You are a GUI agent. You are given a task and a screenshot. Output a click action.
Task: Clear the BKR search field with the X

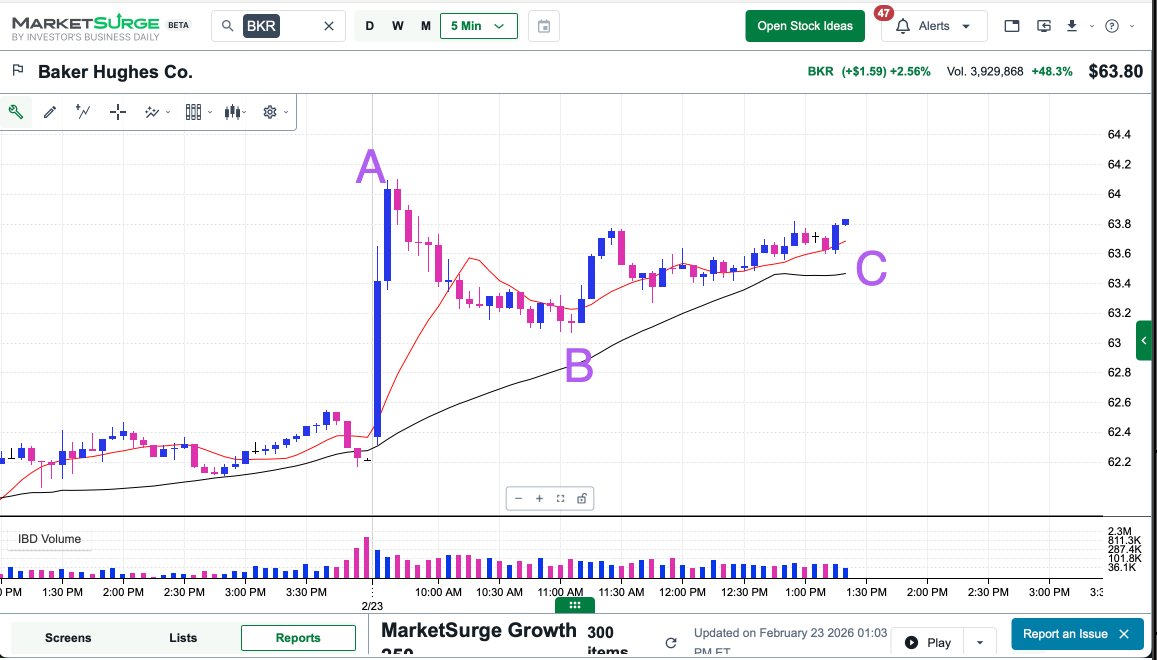tap(329, 26)
